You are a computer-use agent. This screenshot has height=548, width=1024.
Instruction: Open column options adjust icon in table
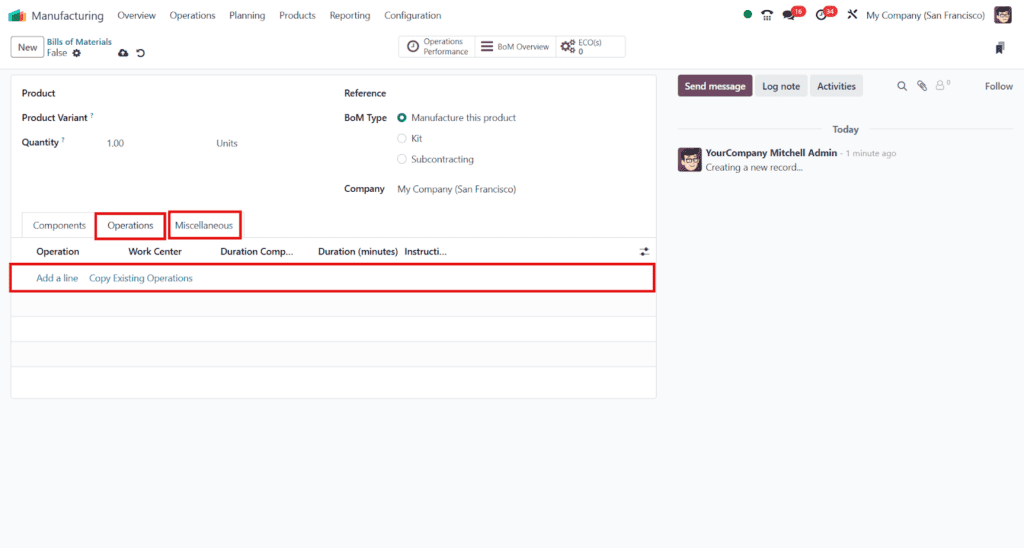click(644, 251)
